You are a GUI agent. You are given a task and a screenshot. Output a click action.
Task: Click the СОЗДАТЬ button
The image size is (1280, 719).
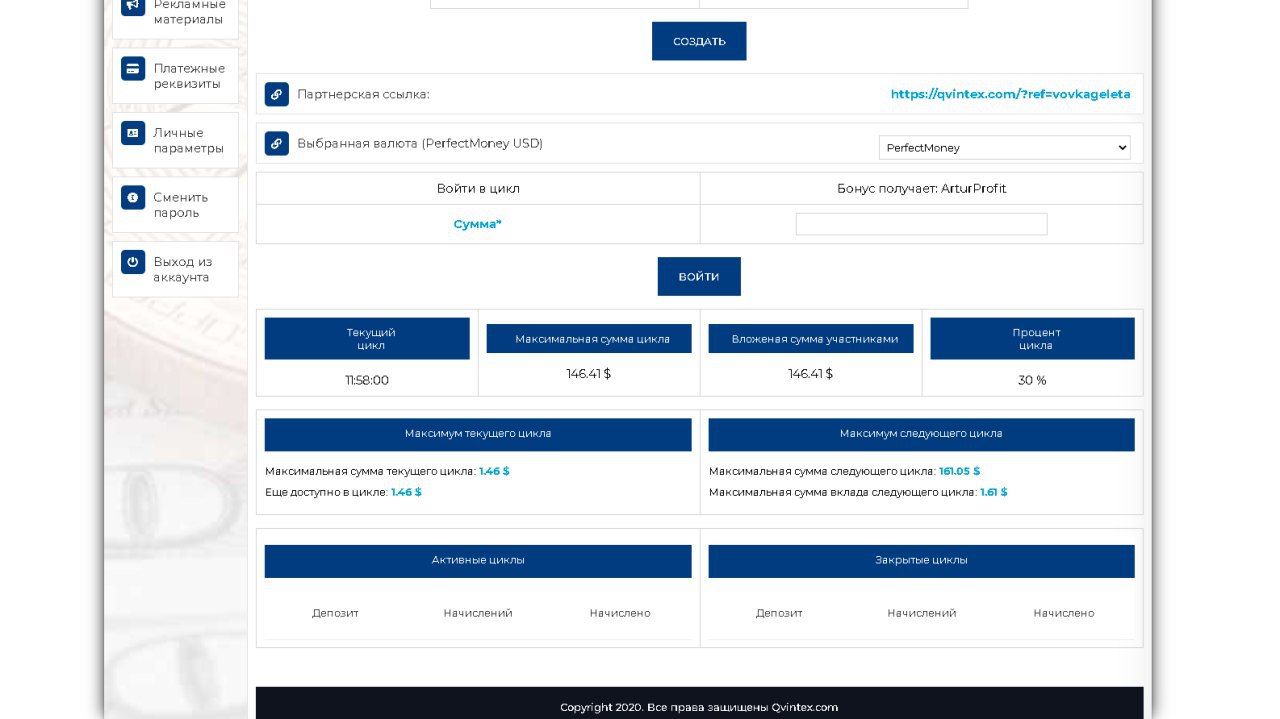[x=699, y=41]
